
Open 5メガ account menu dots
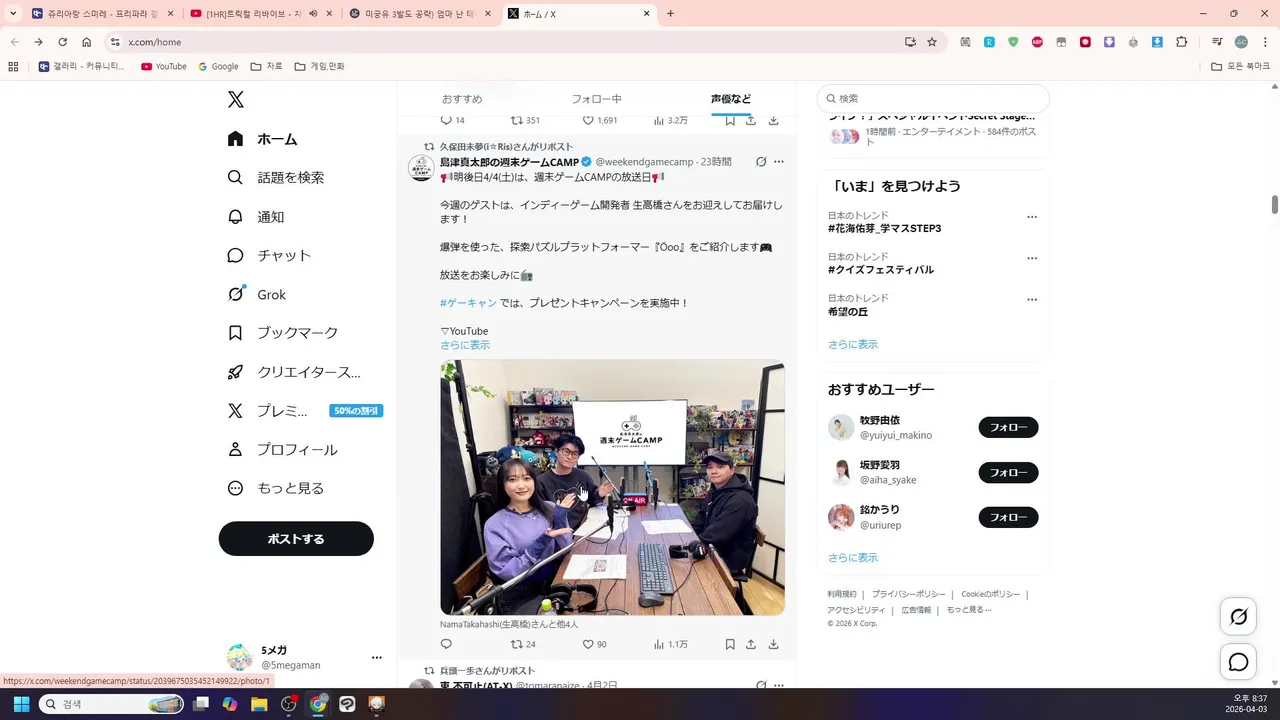point(377,657)
